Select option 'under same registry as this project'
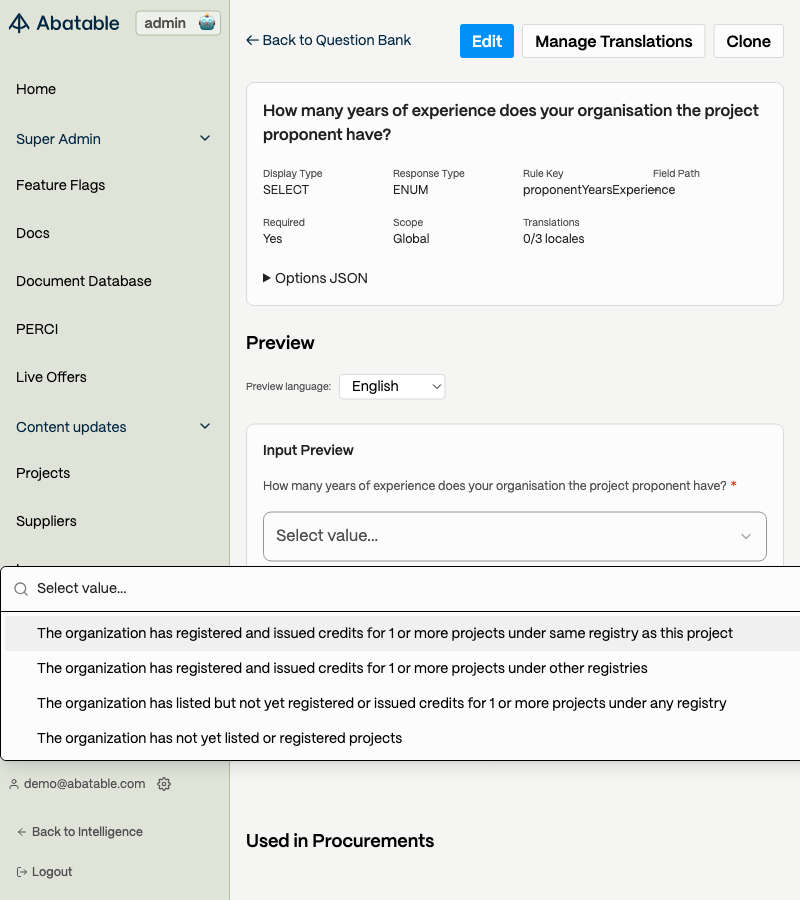The height and width of the screenshot is (900, 800). (x=385, y=633)
